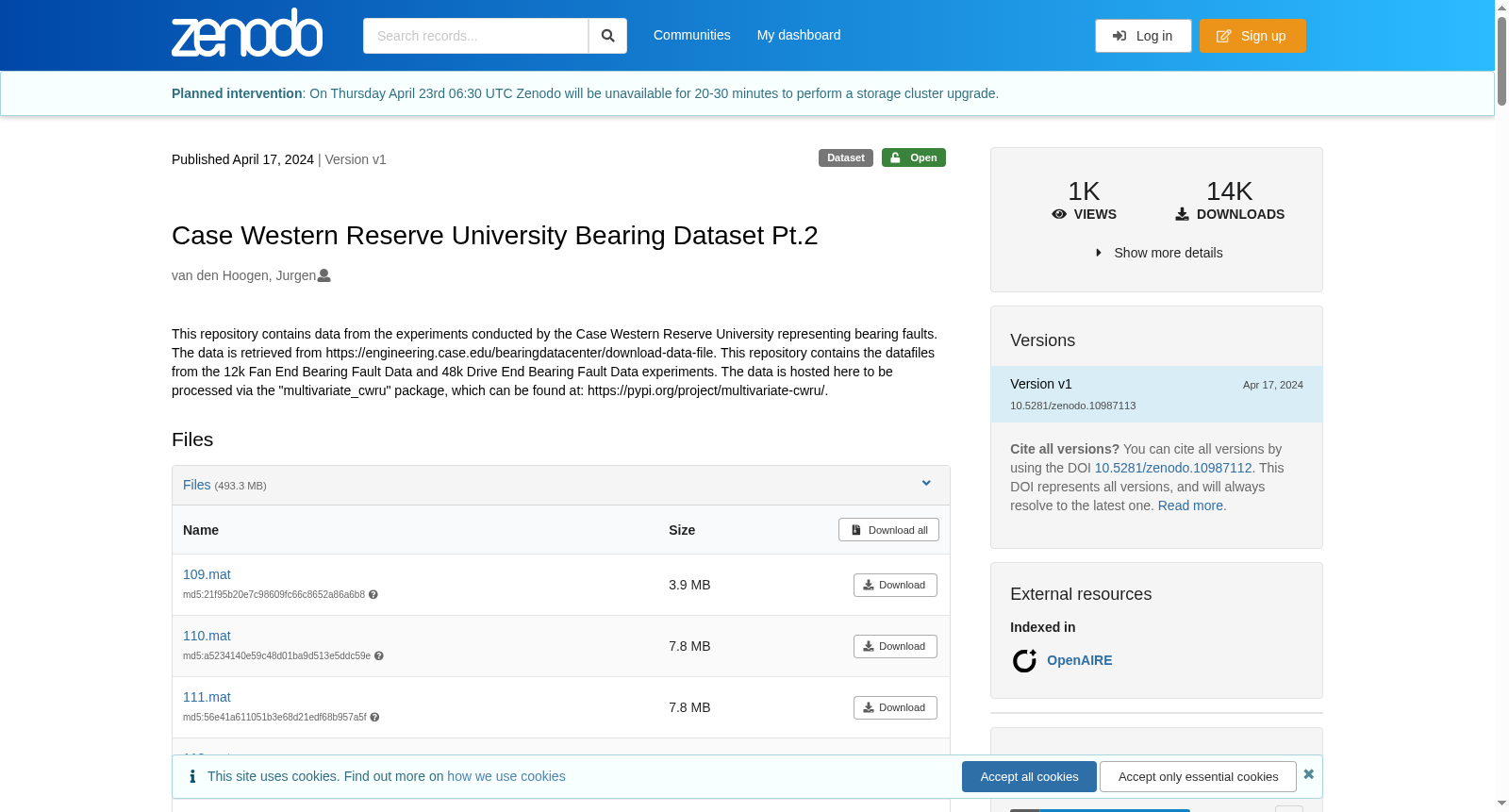The height and width of the screenshot is (812, 1509).
Task: Click the help icon beside 110.mat md5
Action: point(379,656)
